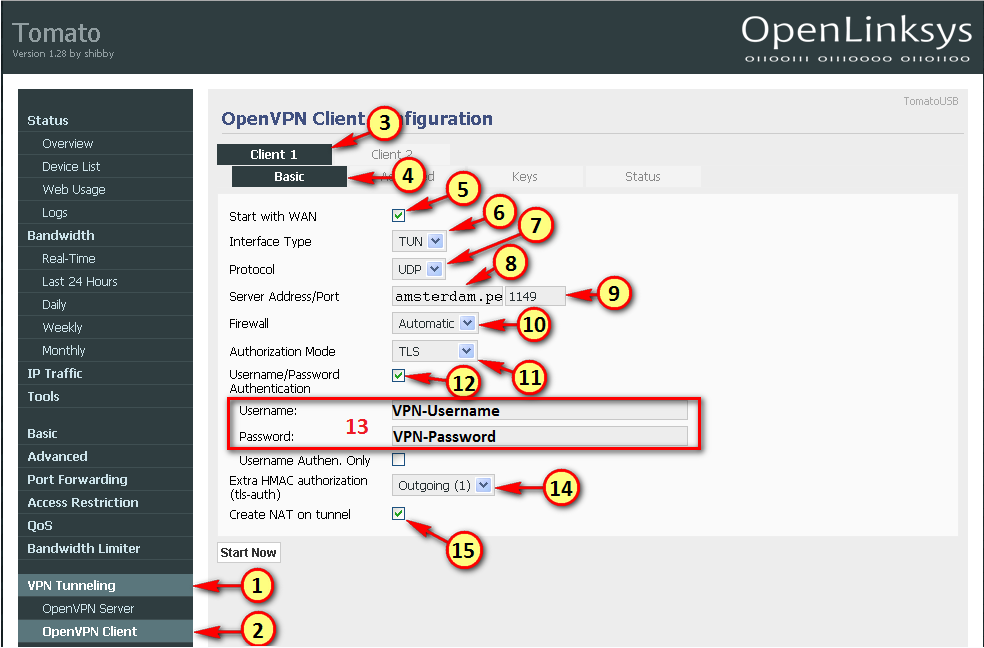Open Bandwidth Limiter in the sidebar
Image resolution: width=984 pixels, height=648 pixels.
tap(105, 549)
